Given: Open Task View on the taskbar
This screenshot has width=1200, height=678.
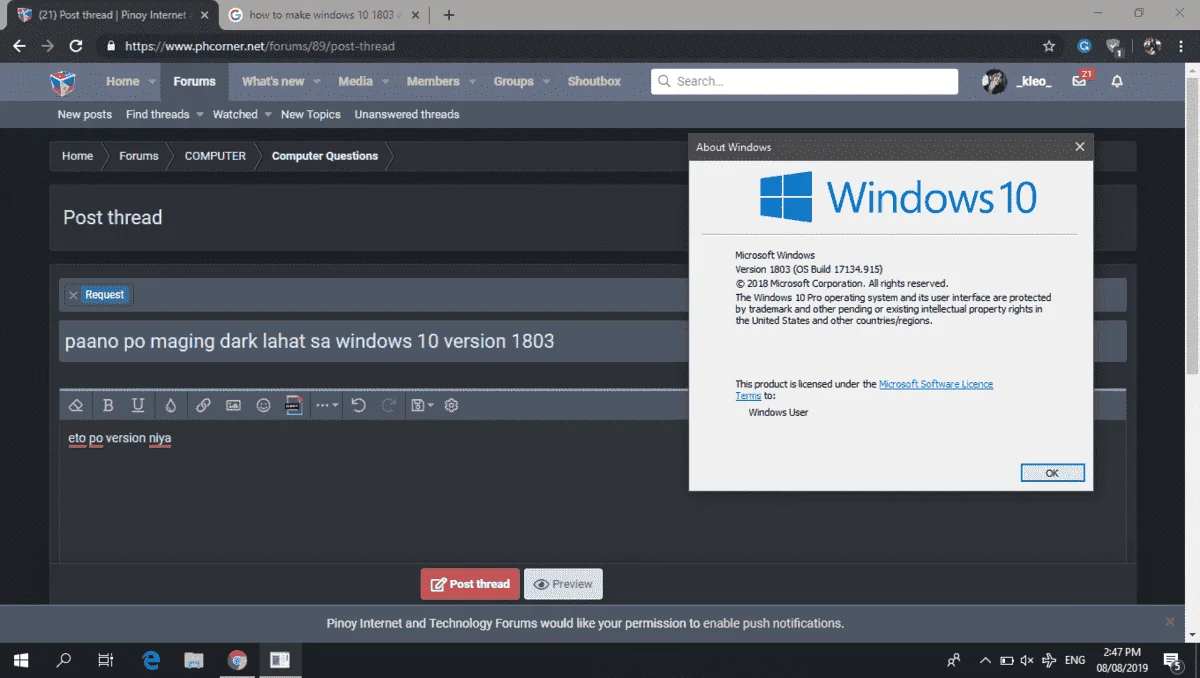Looking at the screenshot, I should tap(106, 660).
